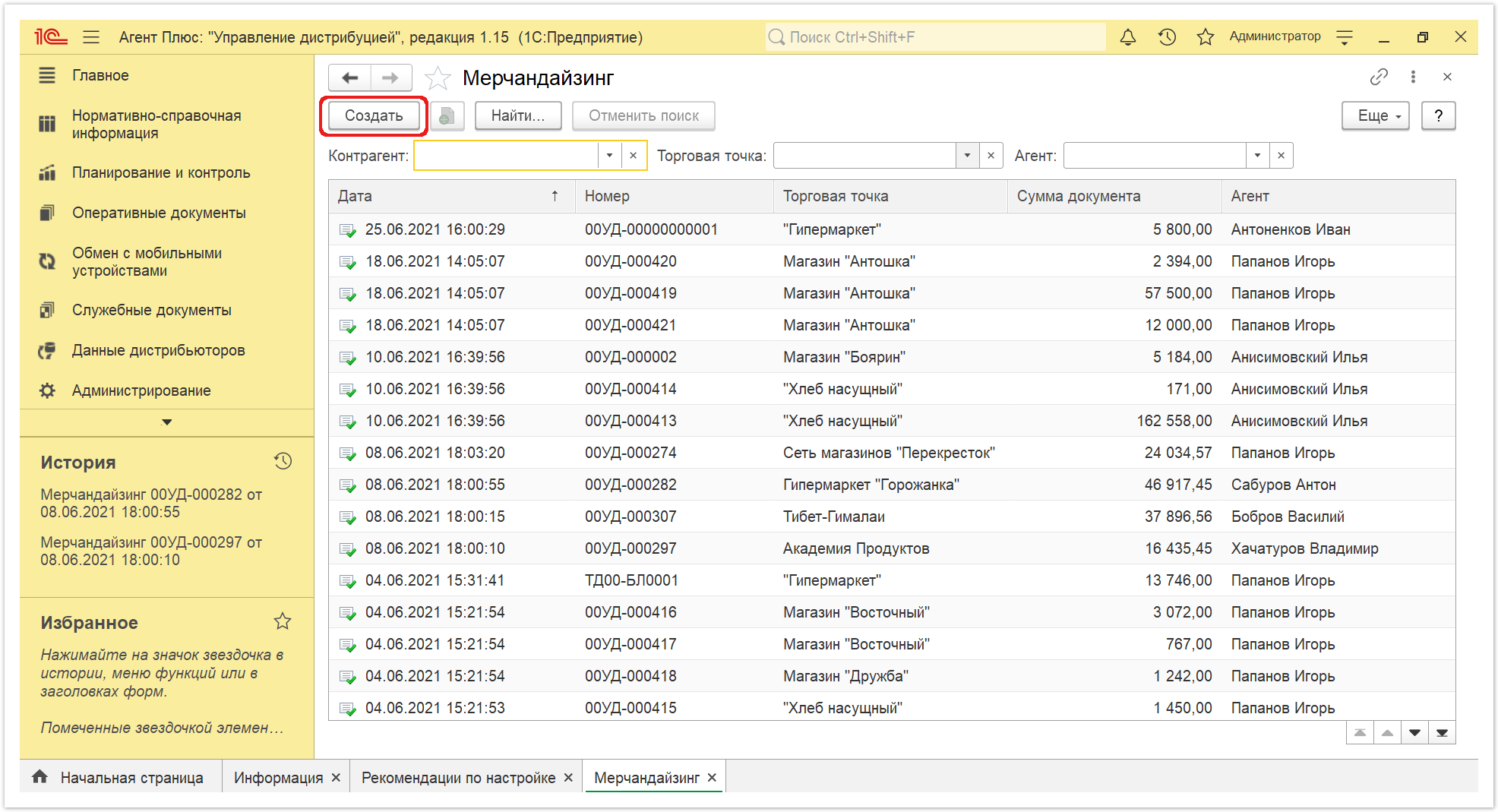The image size is (1498, 812).
Task: Close the Рекомендации по настройке tab
Action: pos(568,778)
